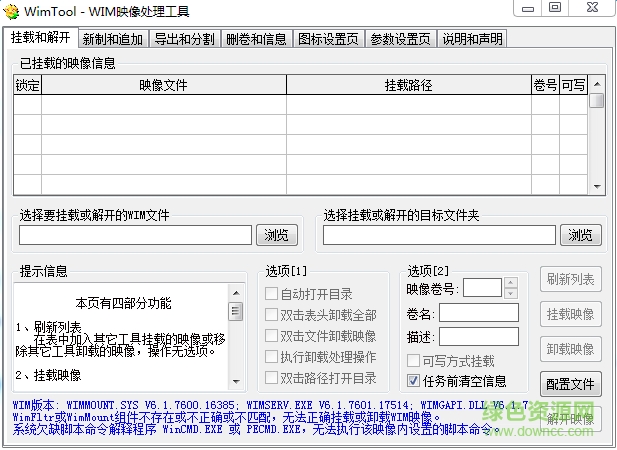Open the 配置文件 button
The height and width of the screenshot is (450, 617).
point(571,384)
